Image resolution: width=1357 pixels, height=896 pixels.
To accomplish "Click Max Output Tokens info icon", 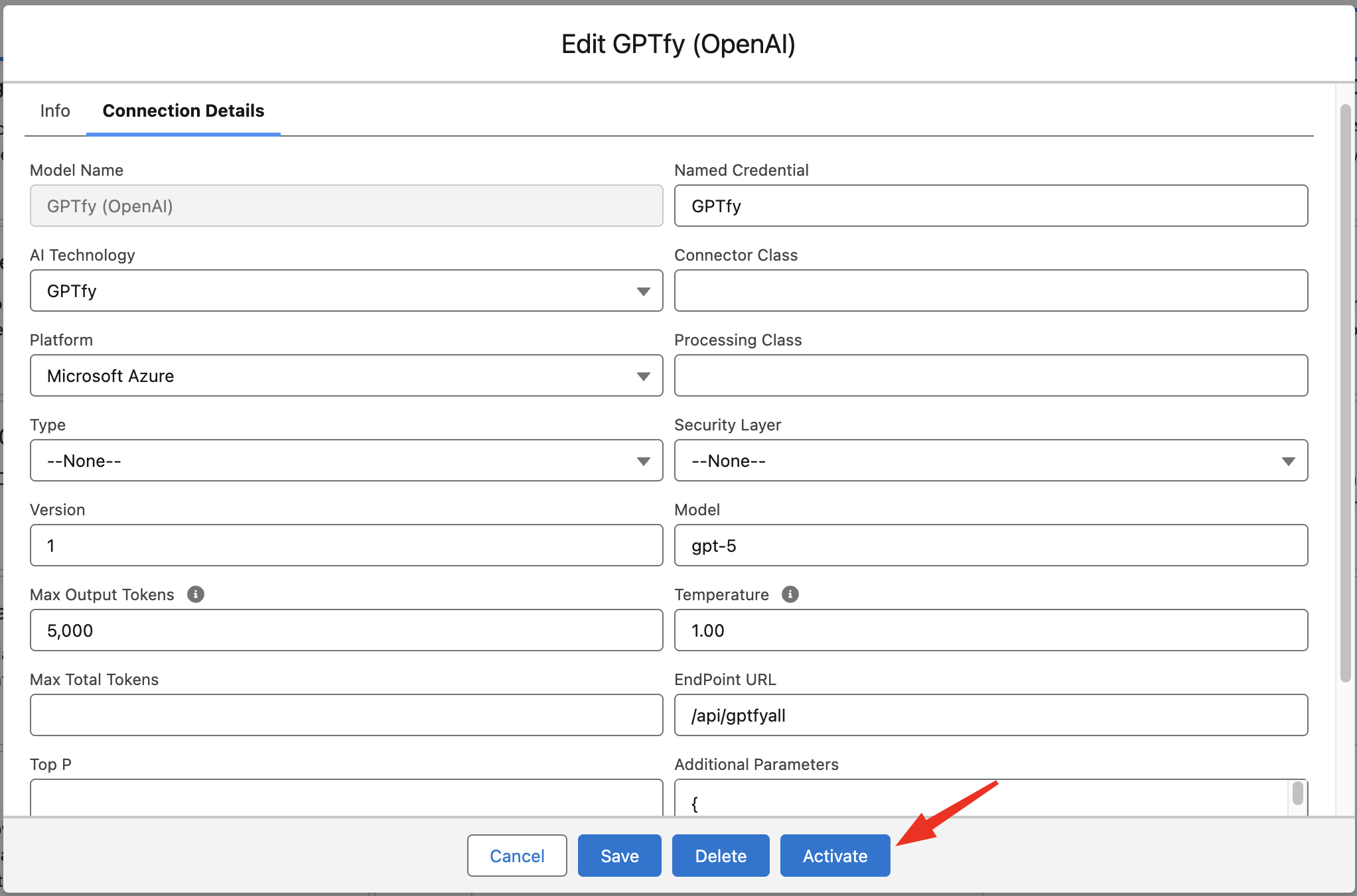I will [195, 594].
